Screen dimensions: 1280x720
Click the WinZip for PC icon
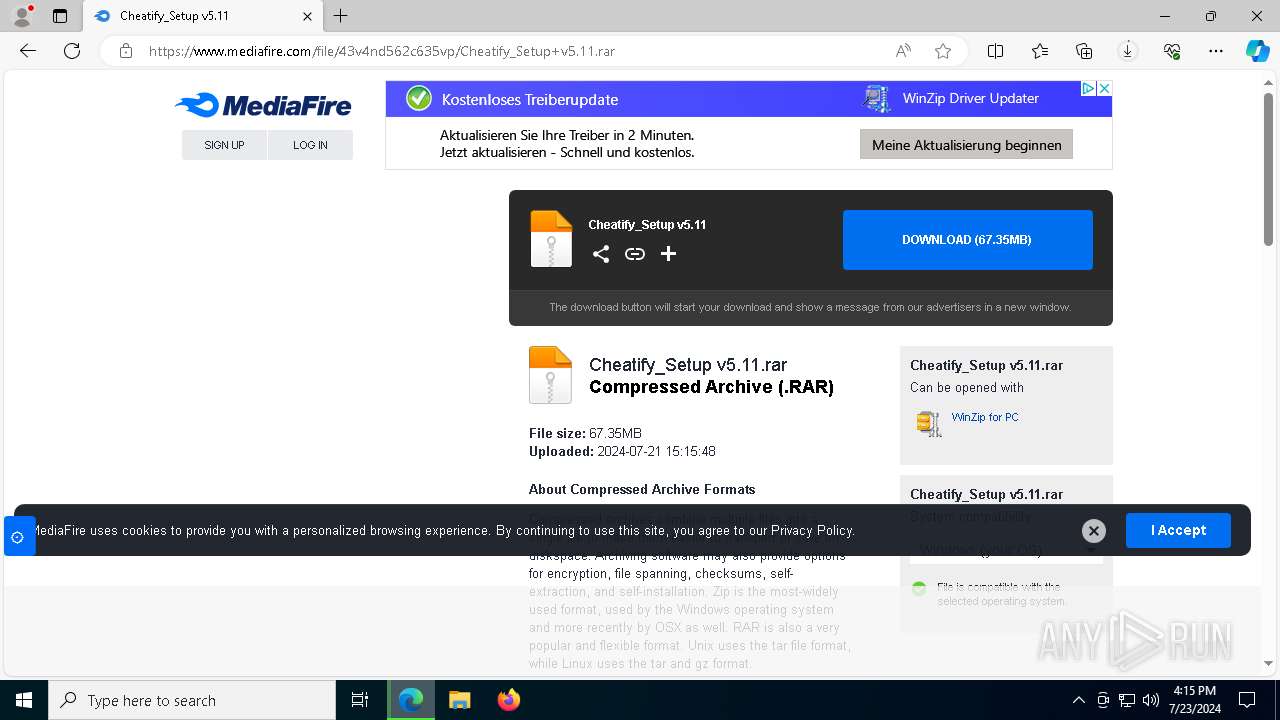929,423
